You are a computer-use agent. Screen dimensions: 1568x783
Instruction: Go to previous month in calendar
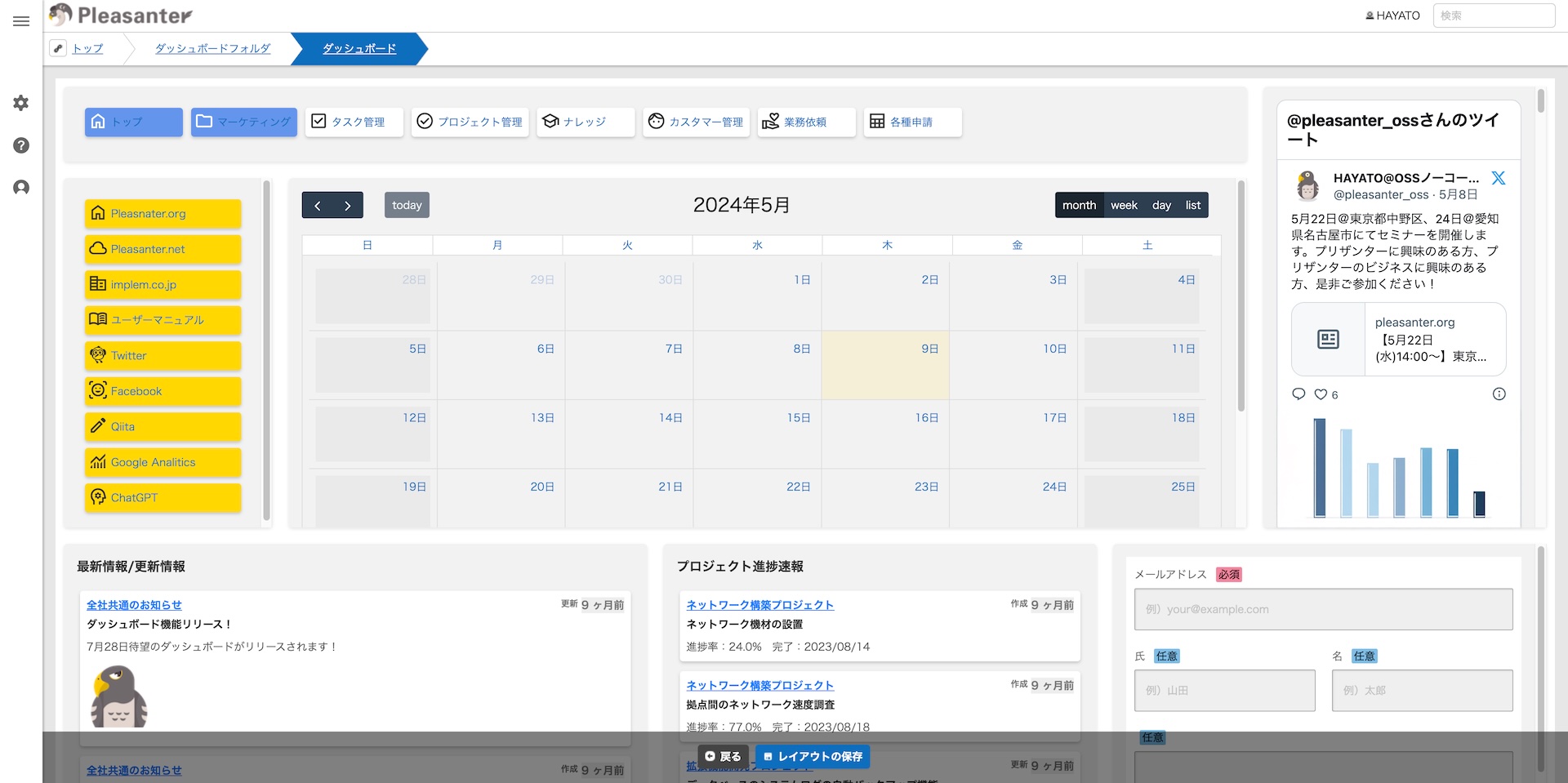[318, 205]
